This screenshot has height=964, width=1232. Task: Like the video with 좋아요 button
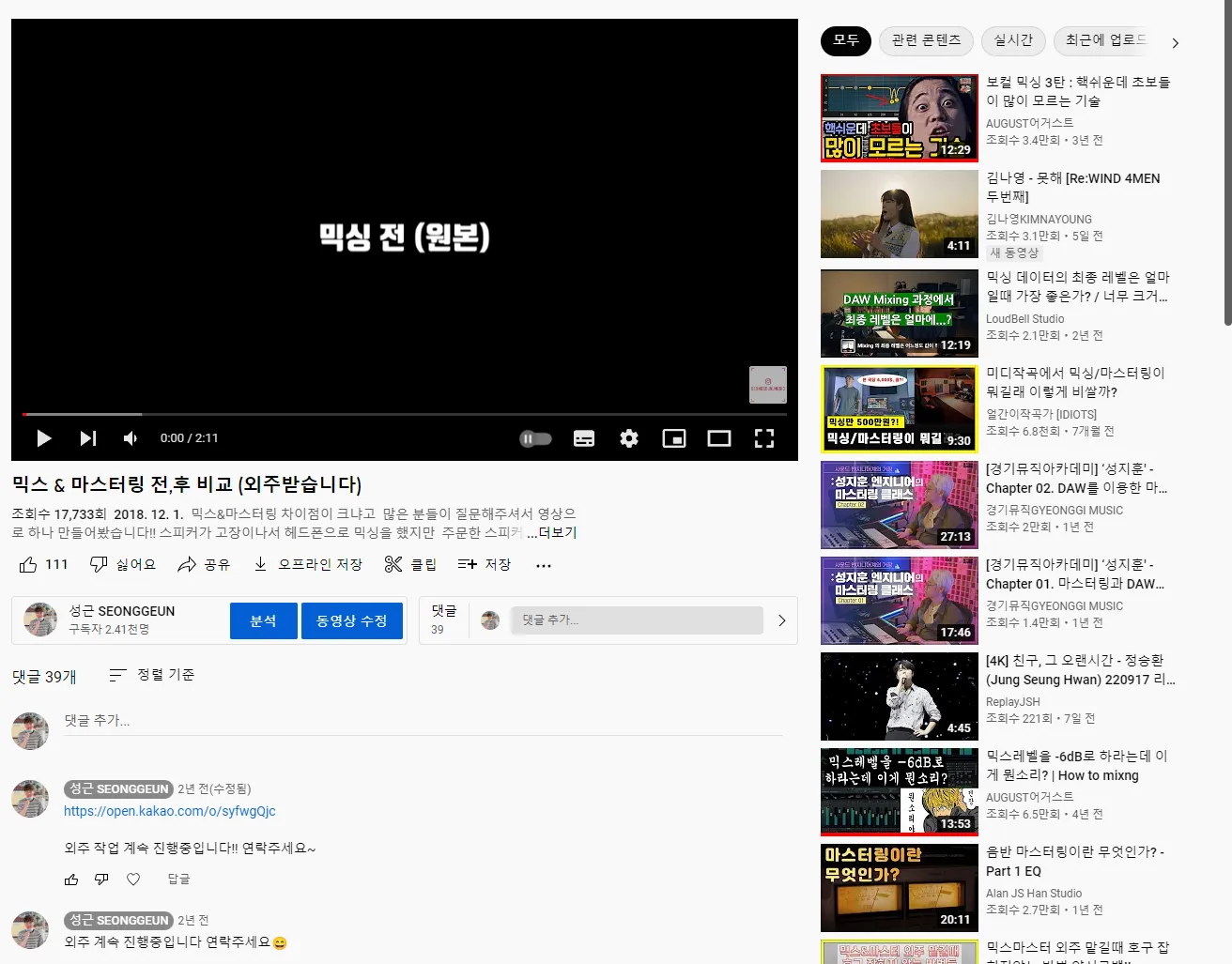pyautogui.click(x=42, y=563)
